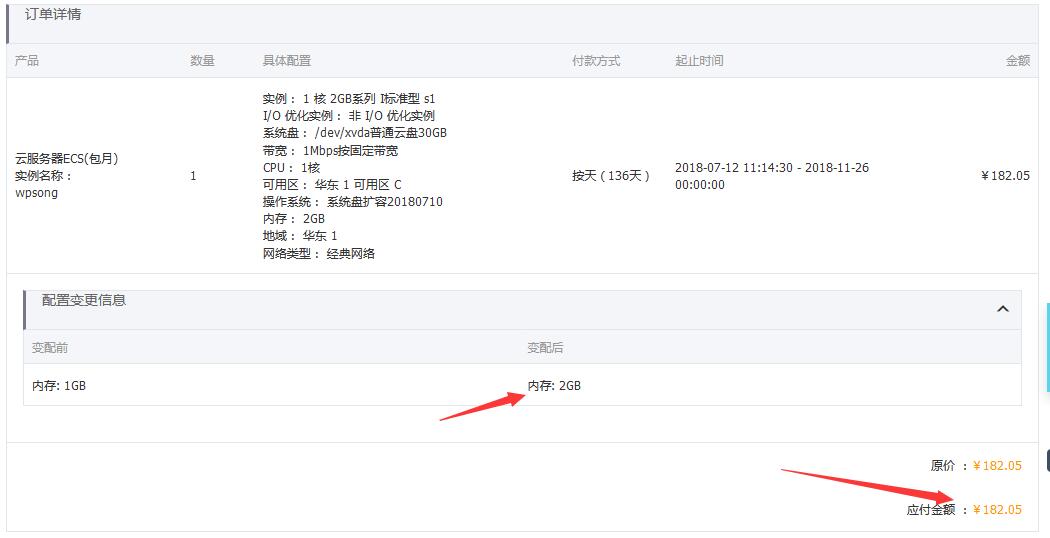This screenshot has width=1050, height=538.
Task: Click the 按天 (136天) payment method
Action: click(610, 176)
